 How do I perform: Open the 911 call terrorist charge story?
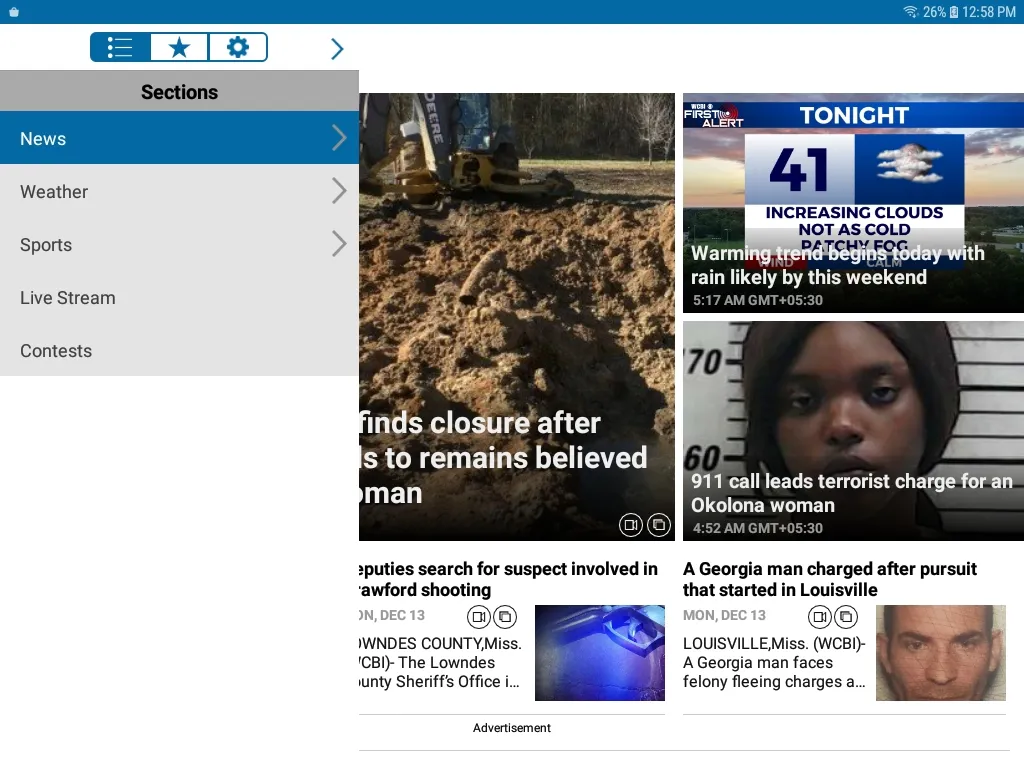coord(853,431)
